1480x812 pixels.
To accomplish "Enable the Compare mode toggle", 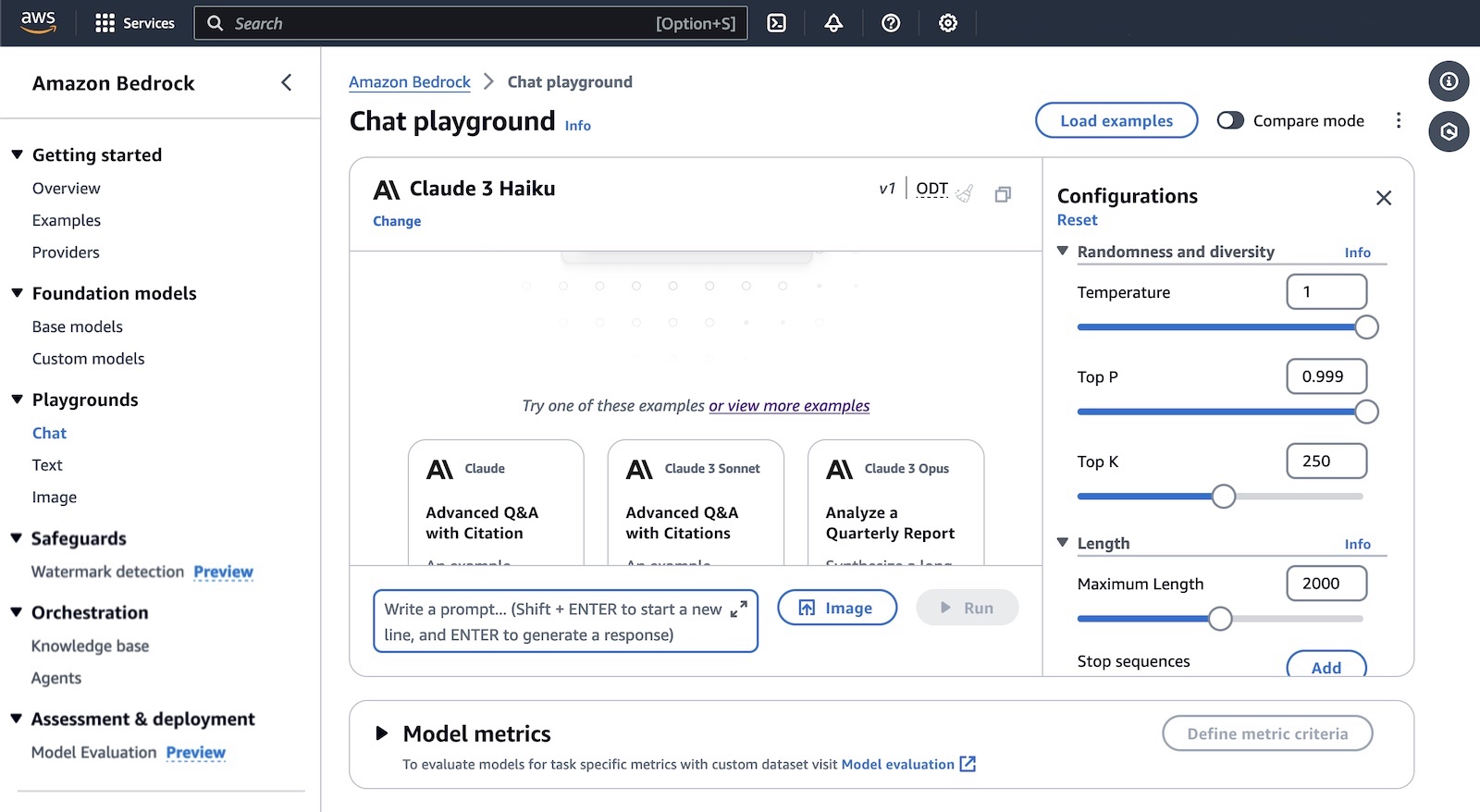I will click(x=1230, y=120).
